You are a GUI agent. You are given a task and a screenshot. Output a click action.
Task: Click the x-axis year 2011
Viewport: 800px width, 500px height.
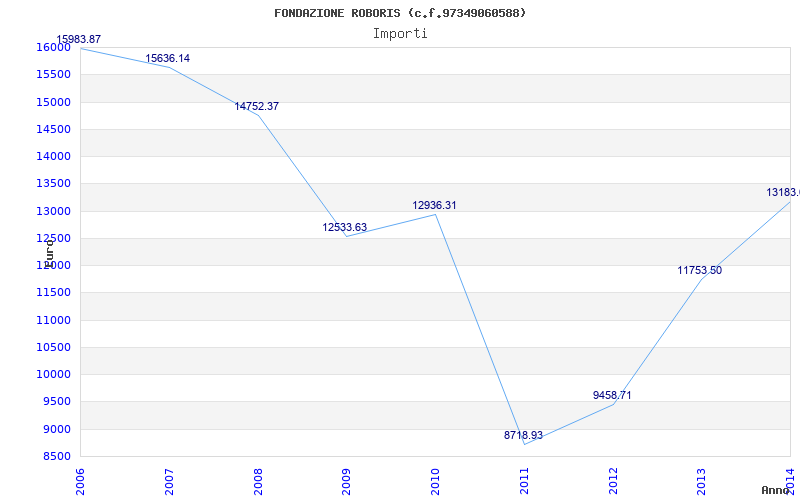click(x=524, y=482)
